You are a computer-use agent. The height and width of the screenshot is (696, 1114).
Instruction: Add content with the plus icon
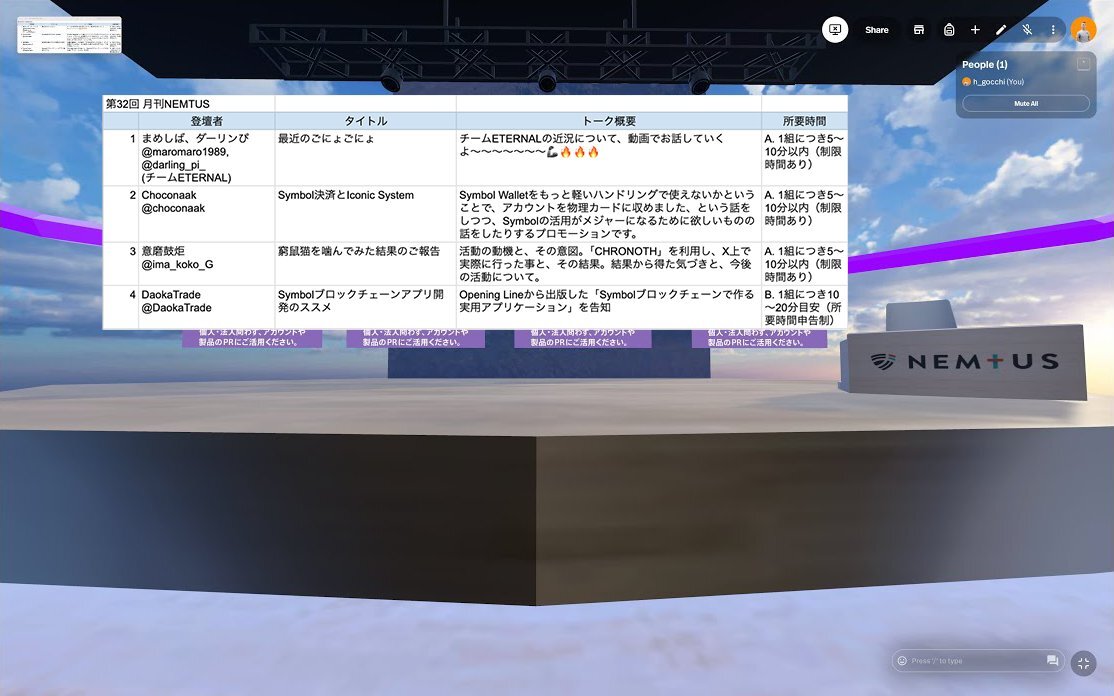975,30
